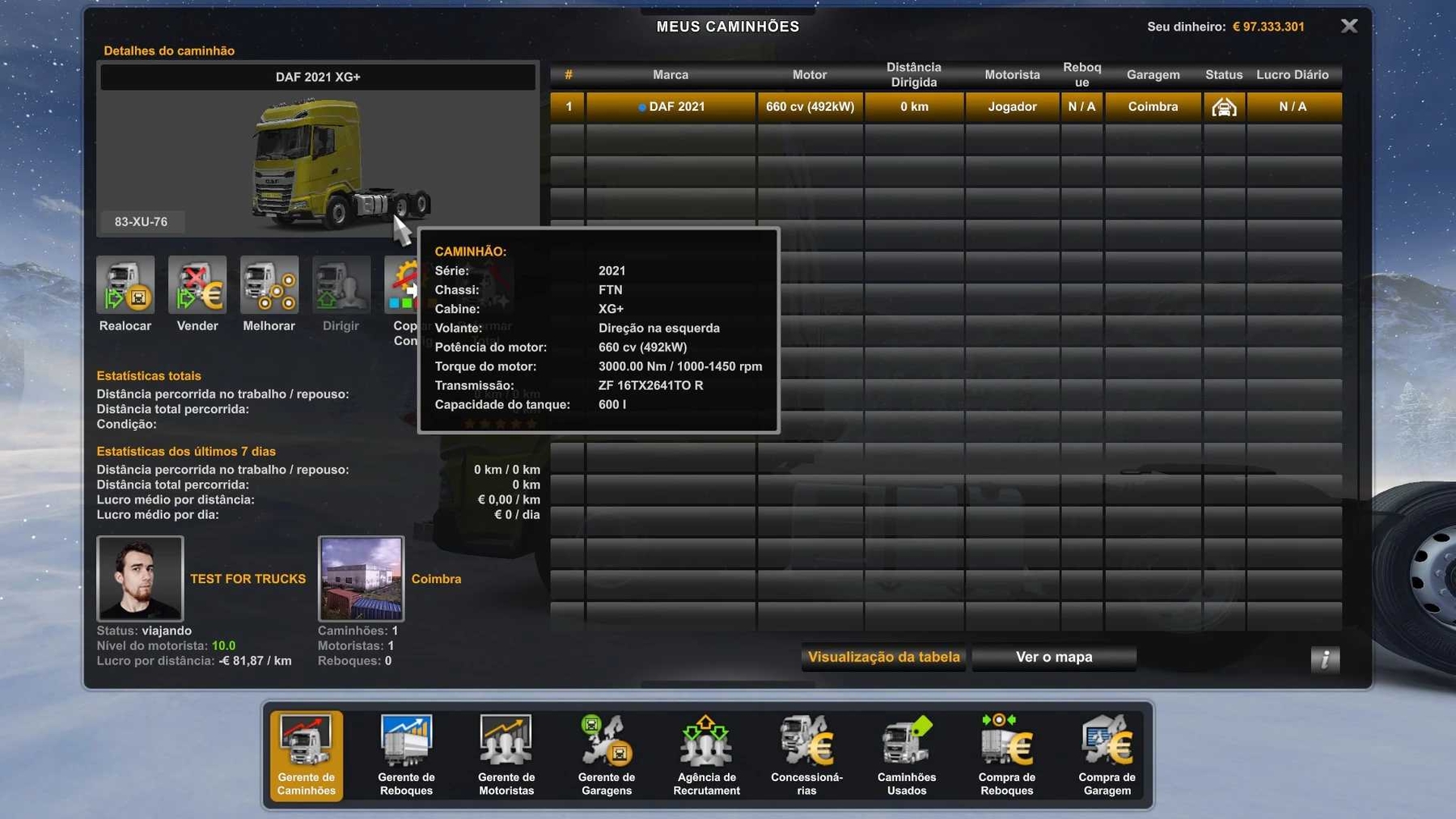Open the Melhorar upgrade icon
This screenshot has width=1456, height=819.
tap(269, 285)
